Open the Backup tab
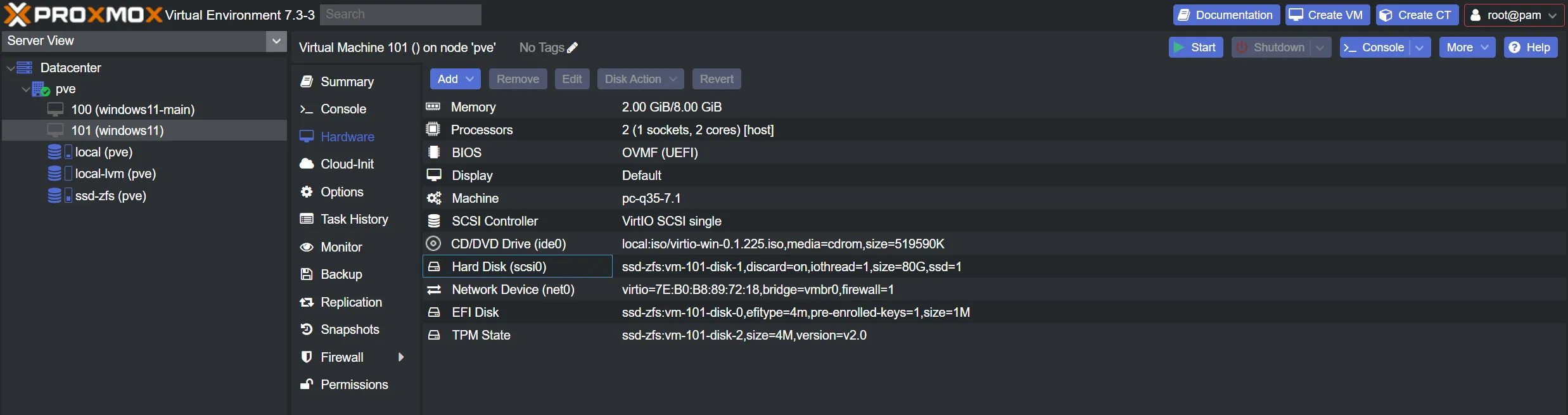Screen dimensions: 1568x415 (356, 274)
